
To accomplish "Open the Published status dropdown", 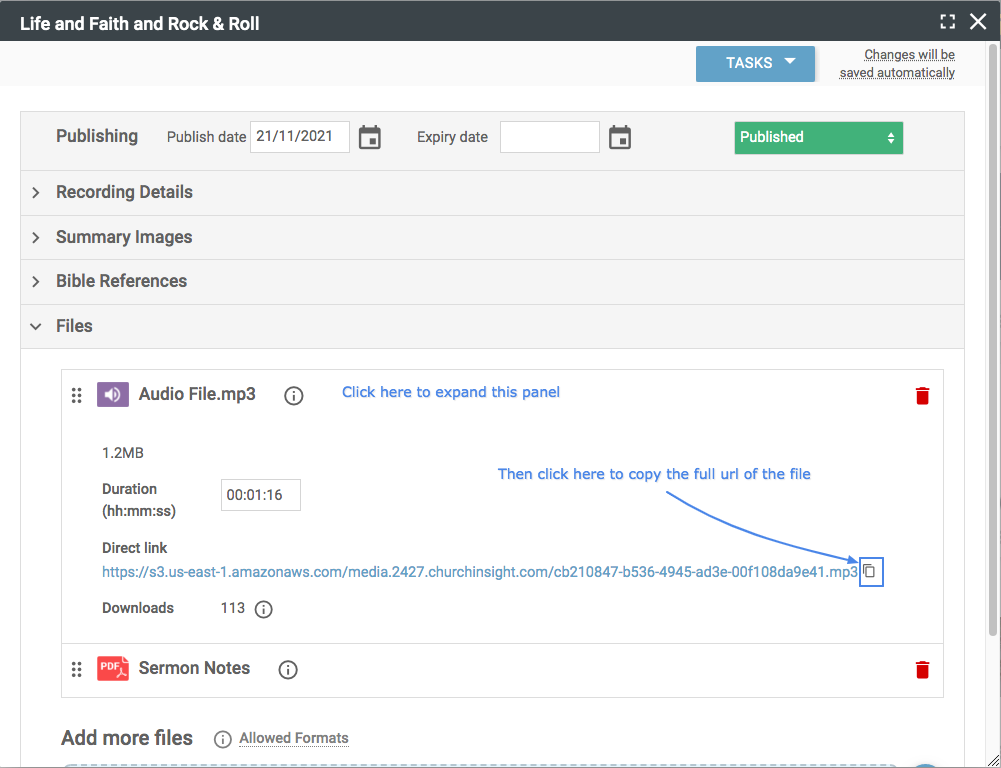I will tap(818, 138).
